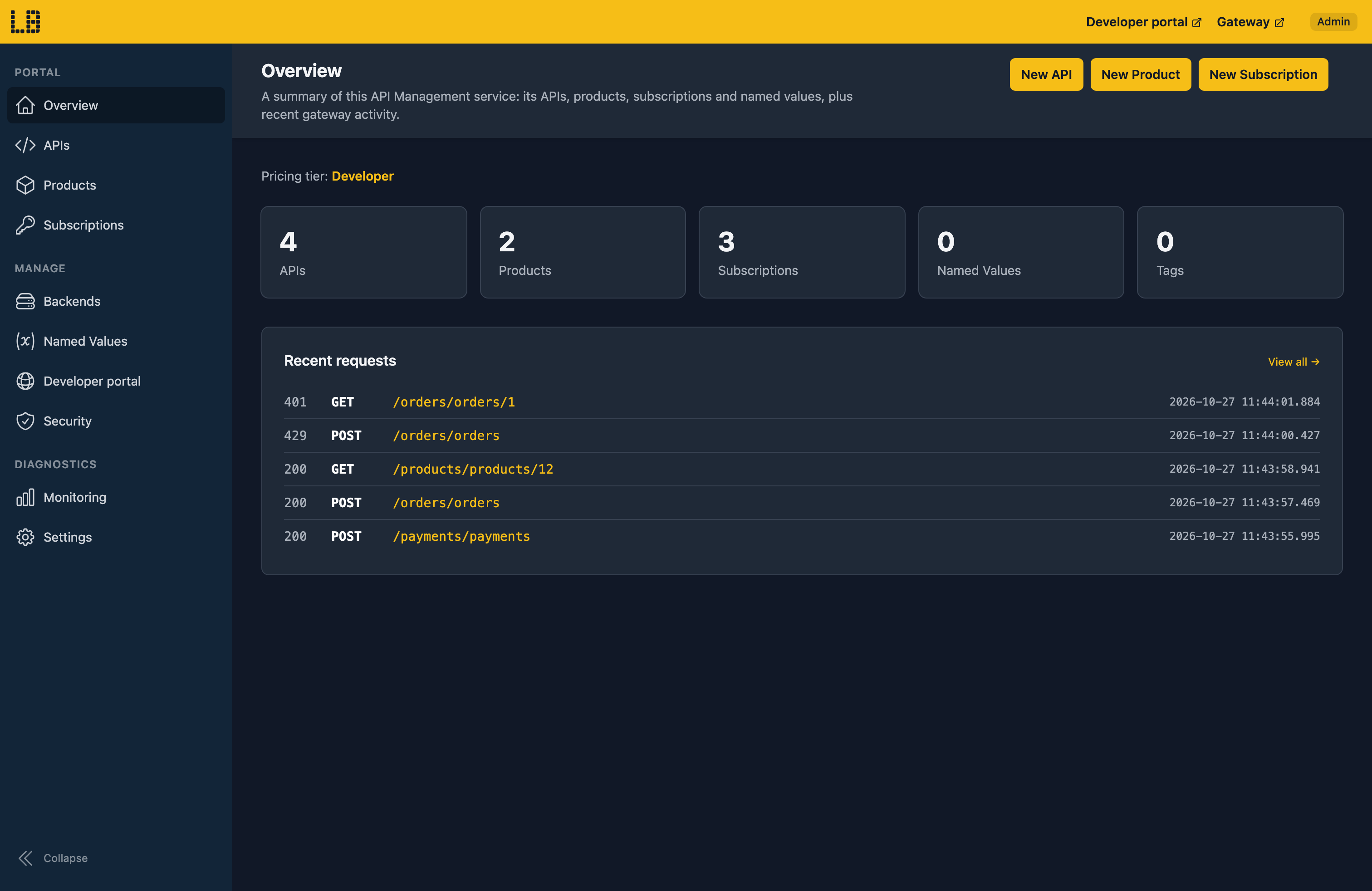Select the Backends menu item
The image size is (1372, 891).
pos(116,301)
